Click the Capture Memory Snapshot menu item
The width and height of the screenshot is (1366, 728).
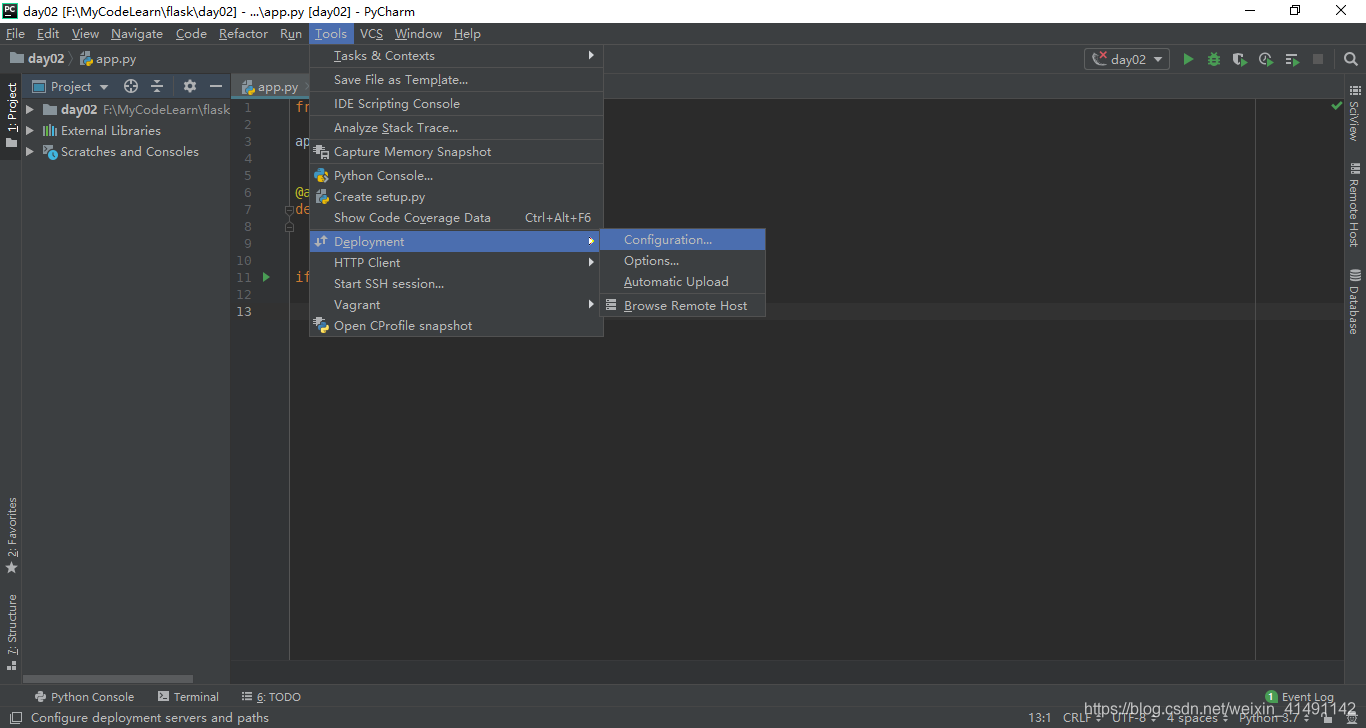(x=456, y=152)
